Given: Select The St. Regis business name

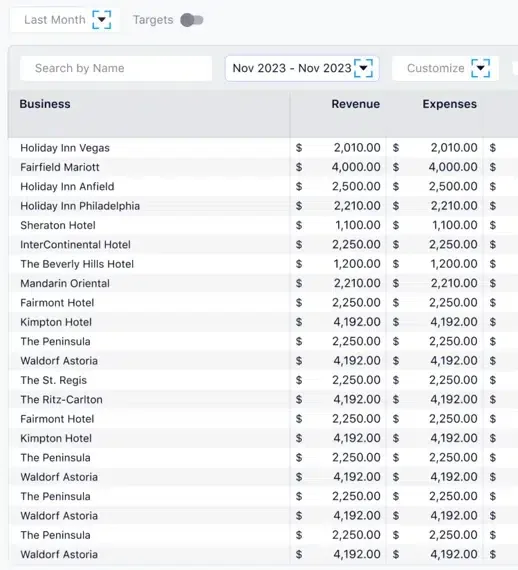Looking at the screenshot, I should [53, 380].
